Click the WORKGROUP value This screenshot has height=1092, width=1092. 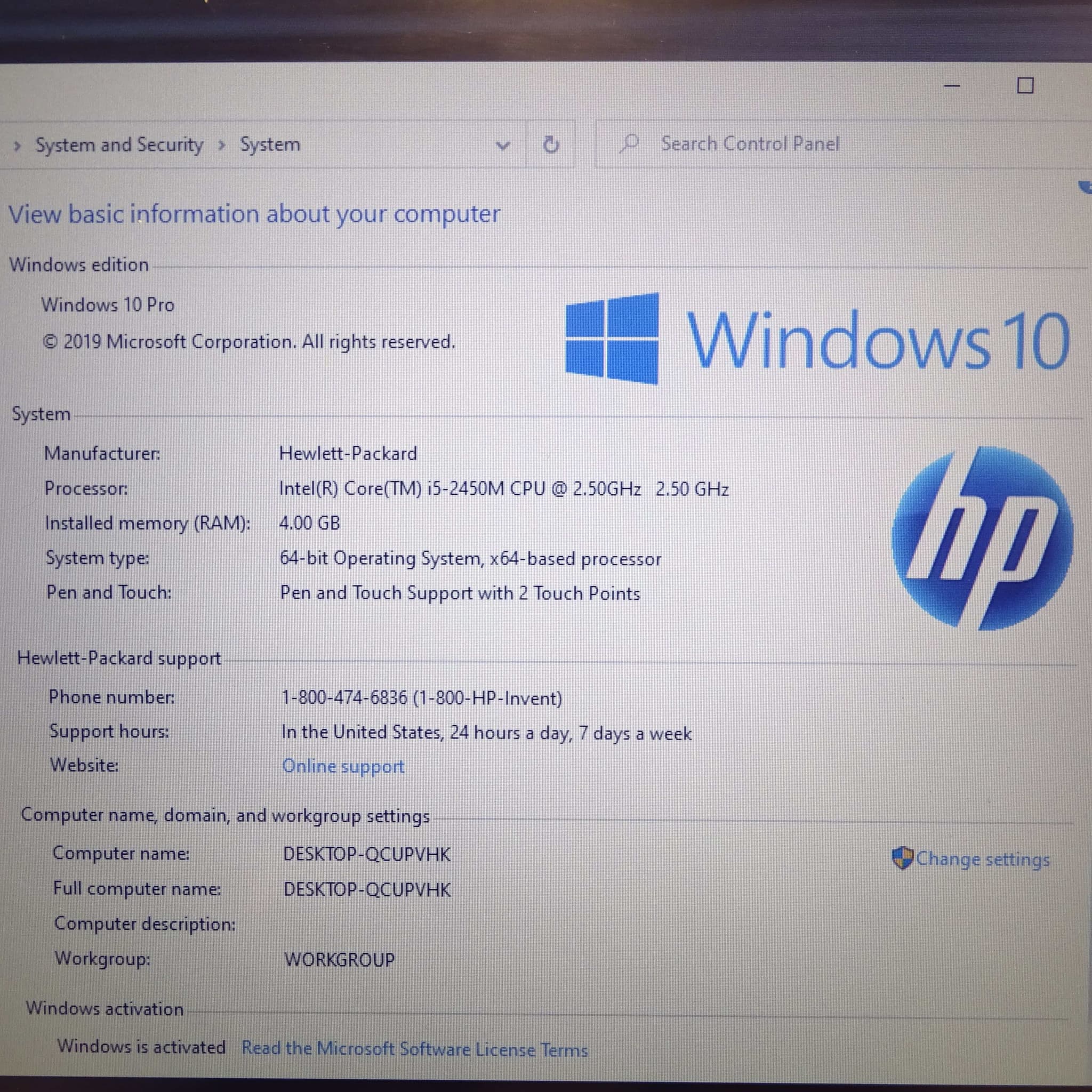340,960
